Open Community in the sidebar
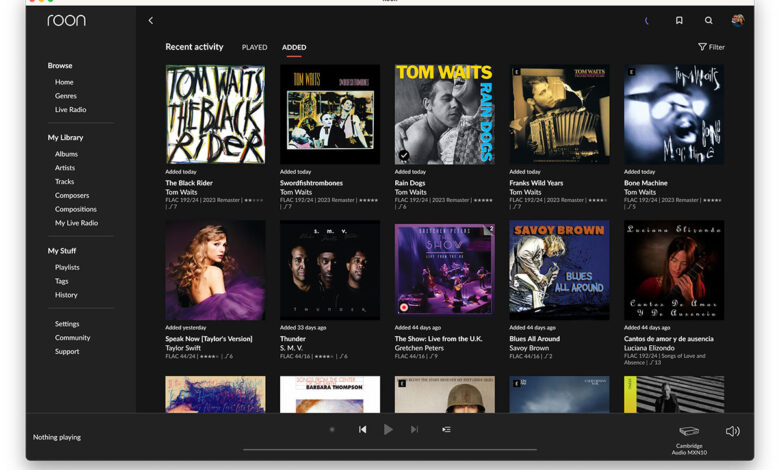The width and height of the screenshot is (780, 470). coord(73,338)
